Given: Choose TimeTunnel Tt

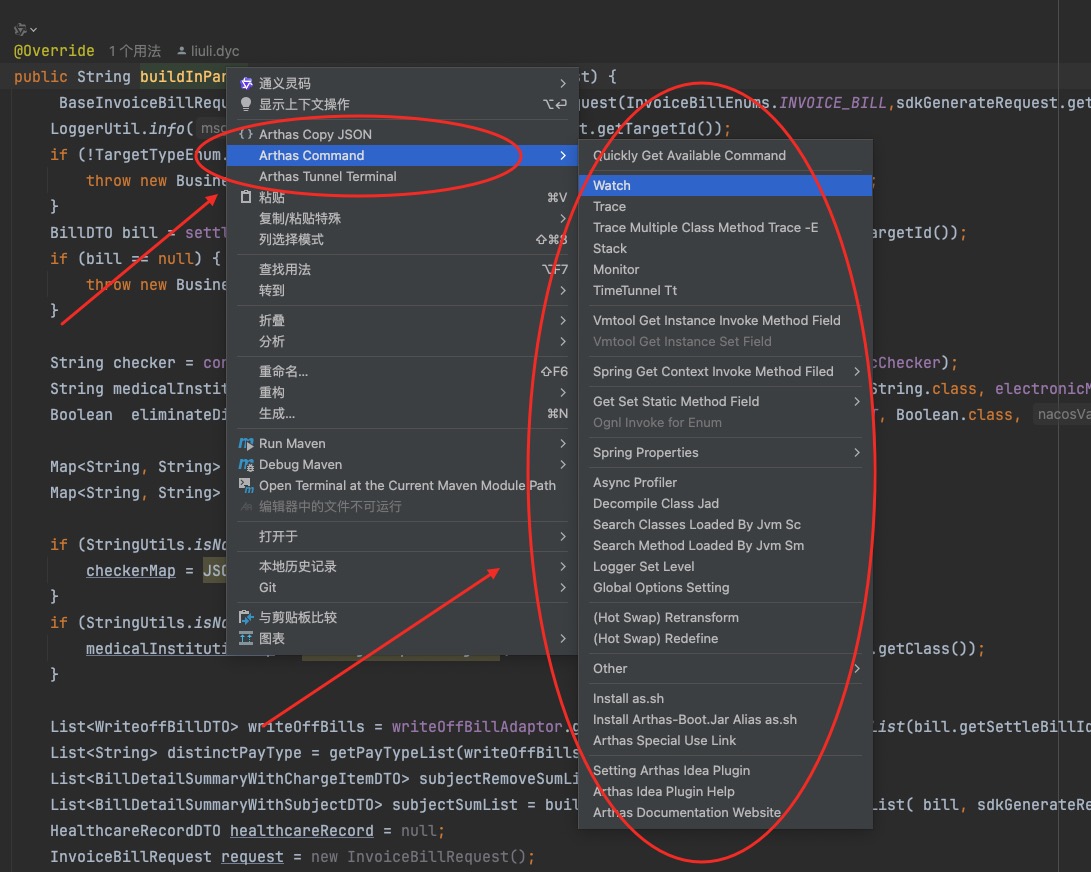Looking at the screenshot, I should point(725,290).
